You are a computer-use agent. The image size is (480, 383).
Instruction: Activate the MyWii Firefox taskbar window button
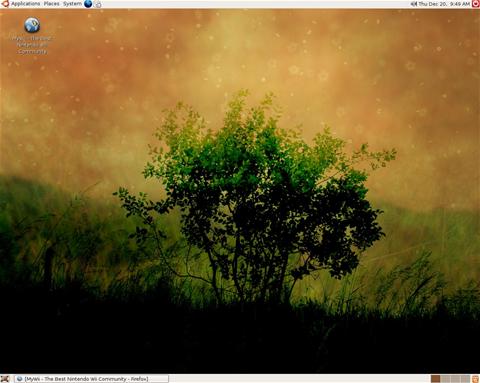pyautogui.click(x=92, y=379)
